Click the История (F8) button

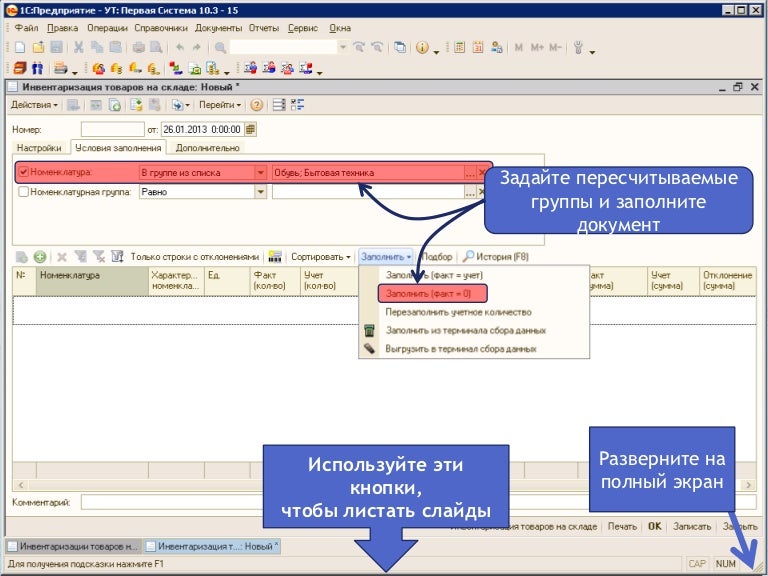496,257
